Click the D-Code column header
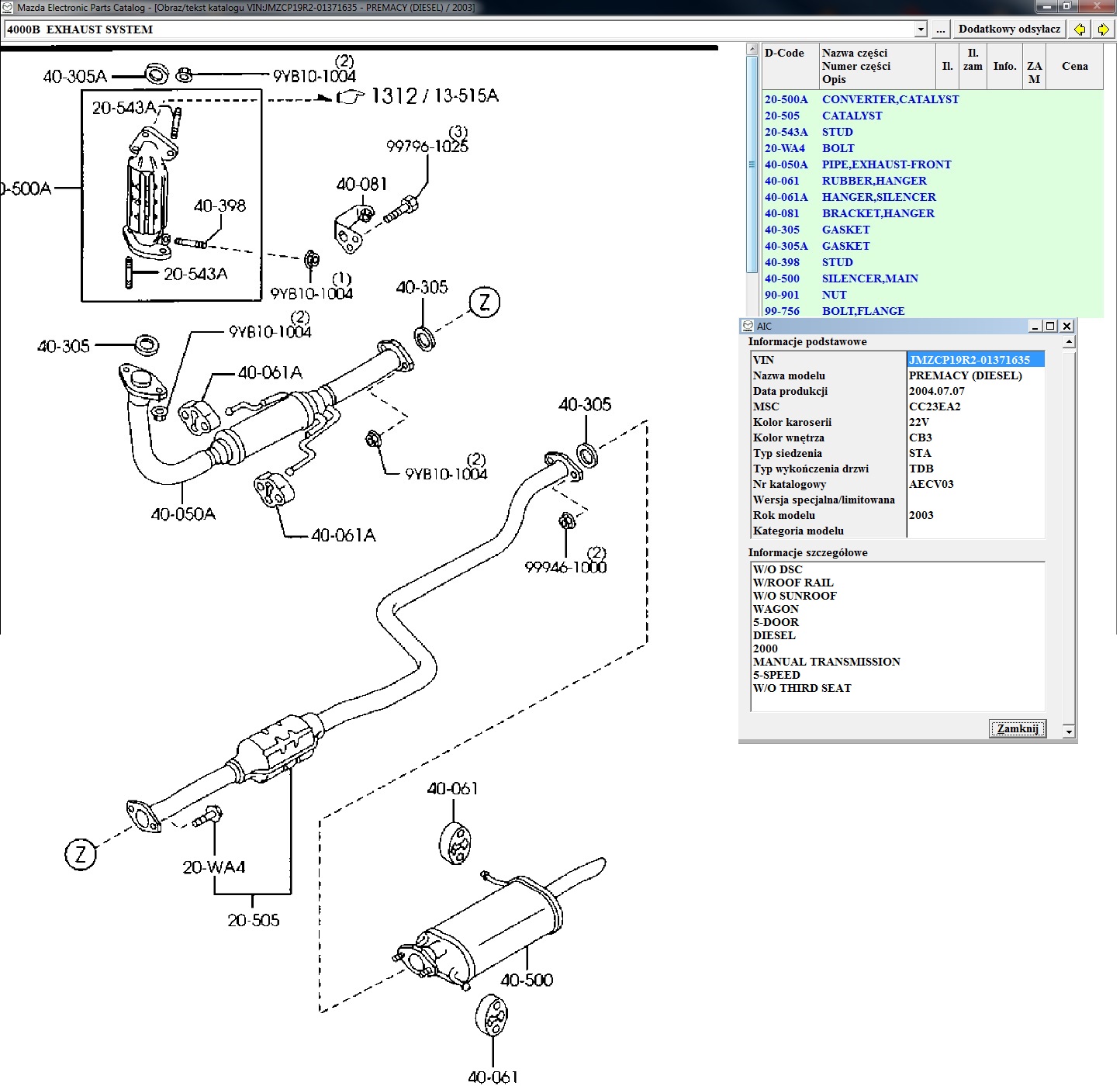1120x1086 pixels. pos(785,54)
